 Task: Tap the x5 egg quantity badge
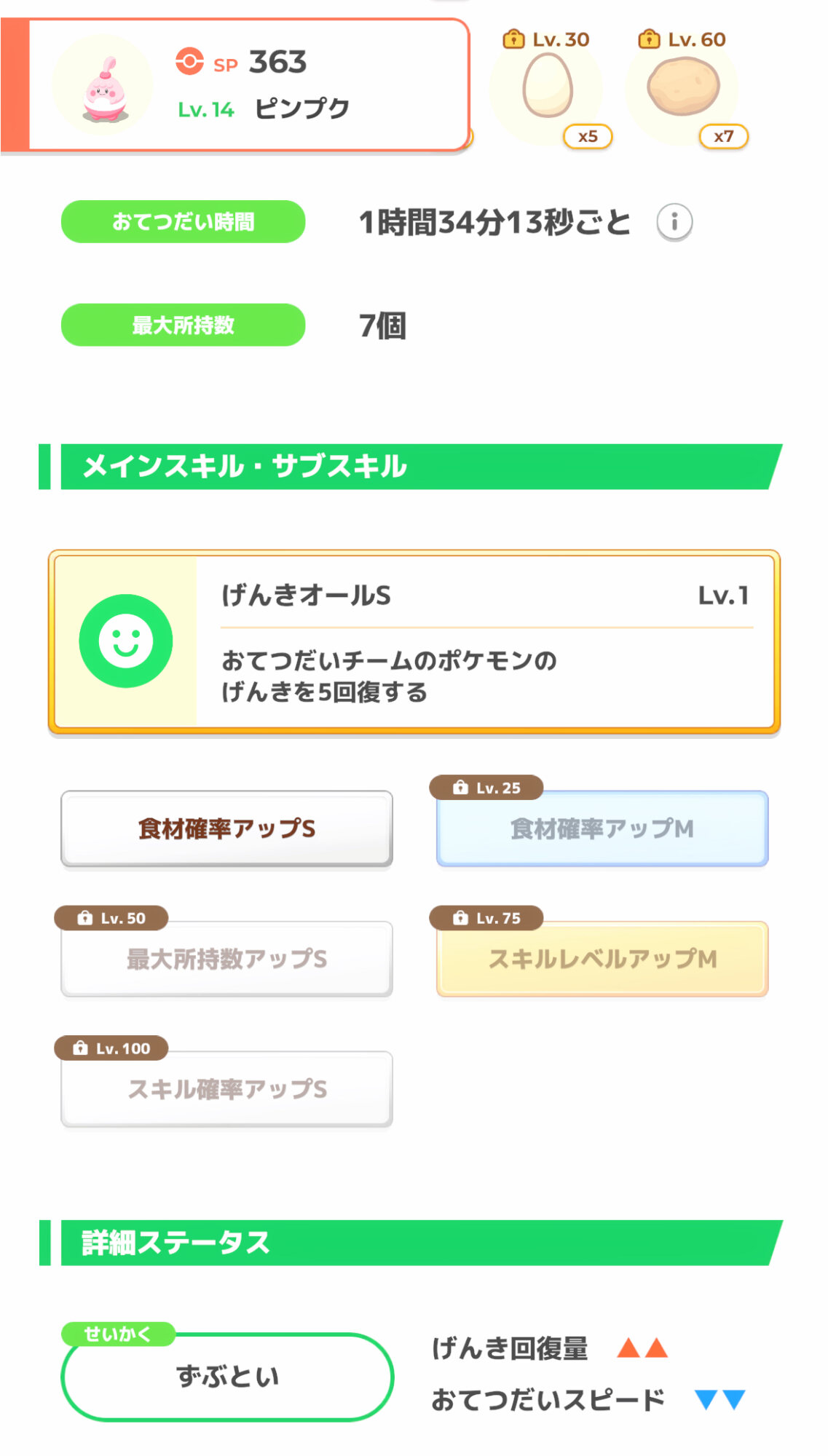coord(588,136)
